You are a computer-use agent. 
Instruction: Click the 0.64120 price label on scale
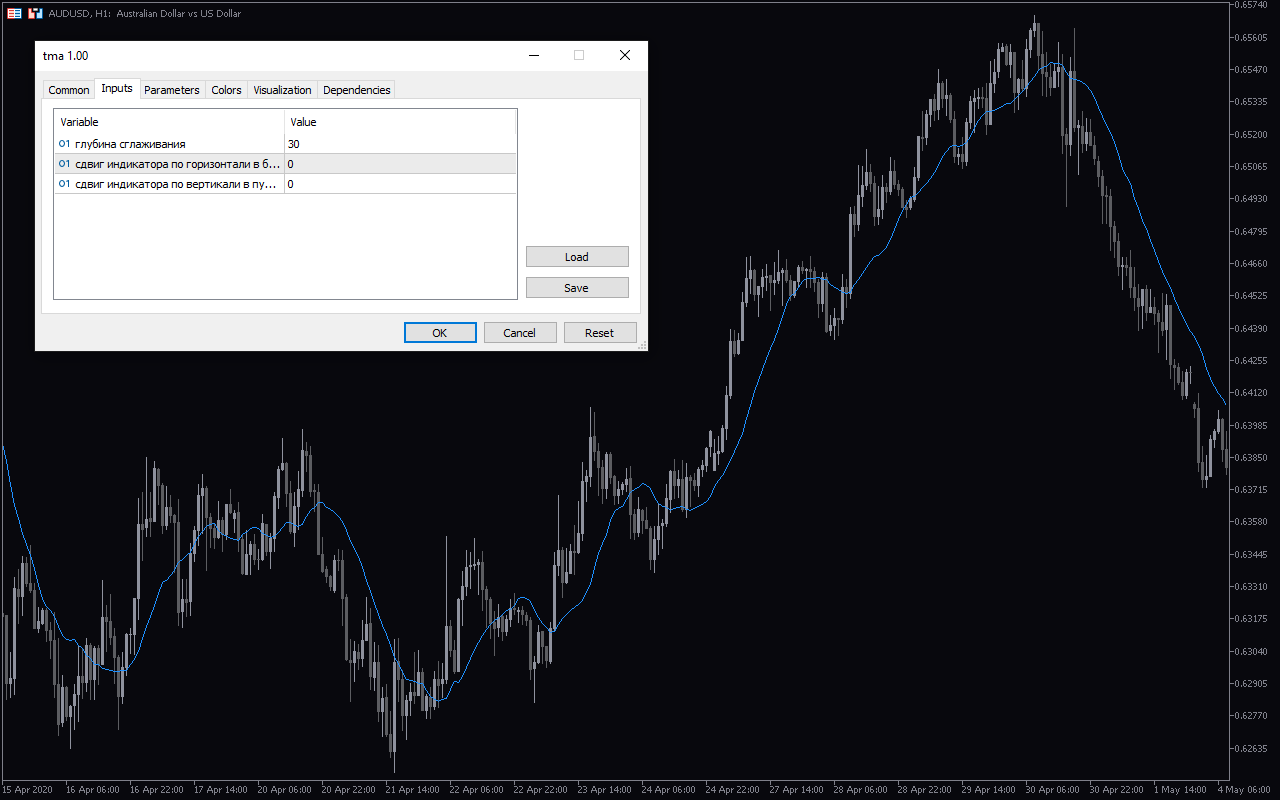[1249, 393]
